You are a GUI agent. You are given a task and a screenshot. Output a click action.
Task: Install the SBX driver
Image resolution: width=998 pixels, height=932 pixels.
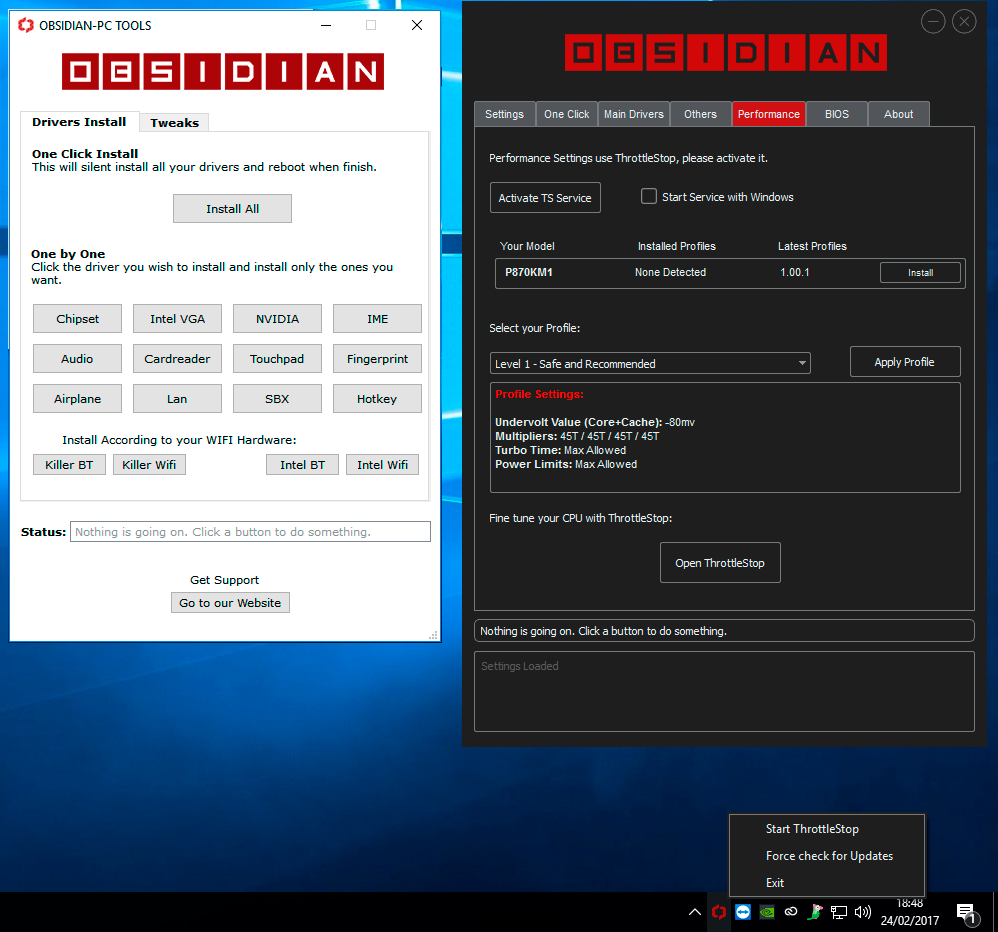277,399
